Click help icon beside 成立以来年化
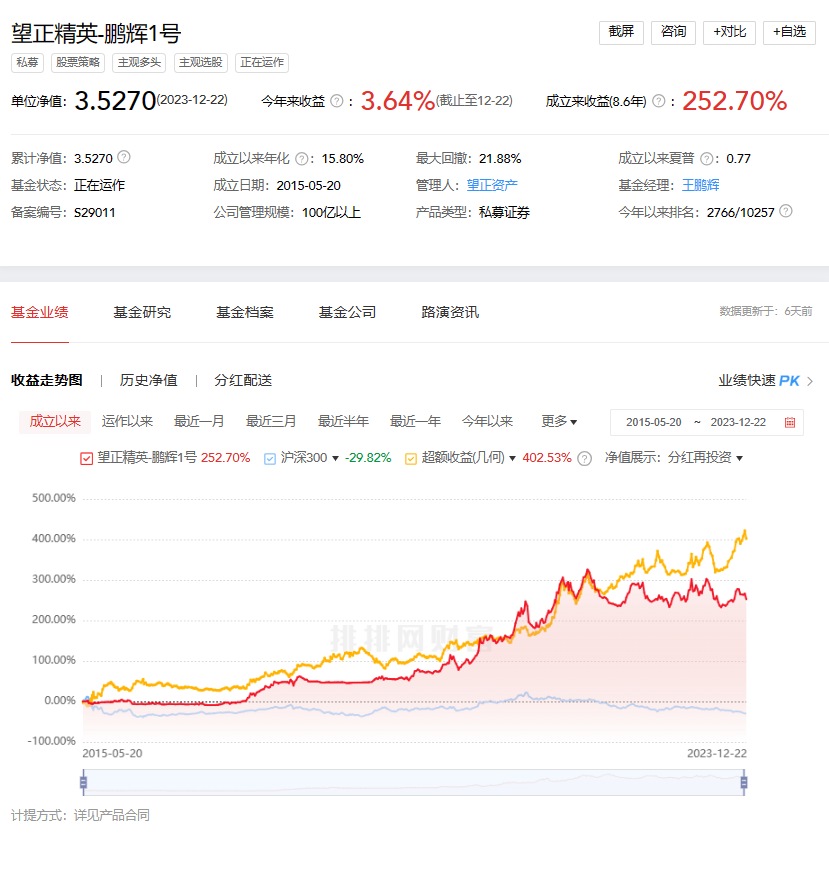Viewport: 829px width, 870px height. pyautogui.click(x=301, y=159)
